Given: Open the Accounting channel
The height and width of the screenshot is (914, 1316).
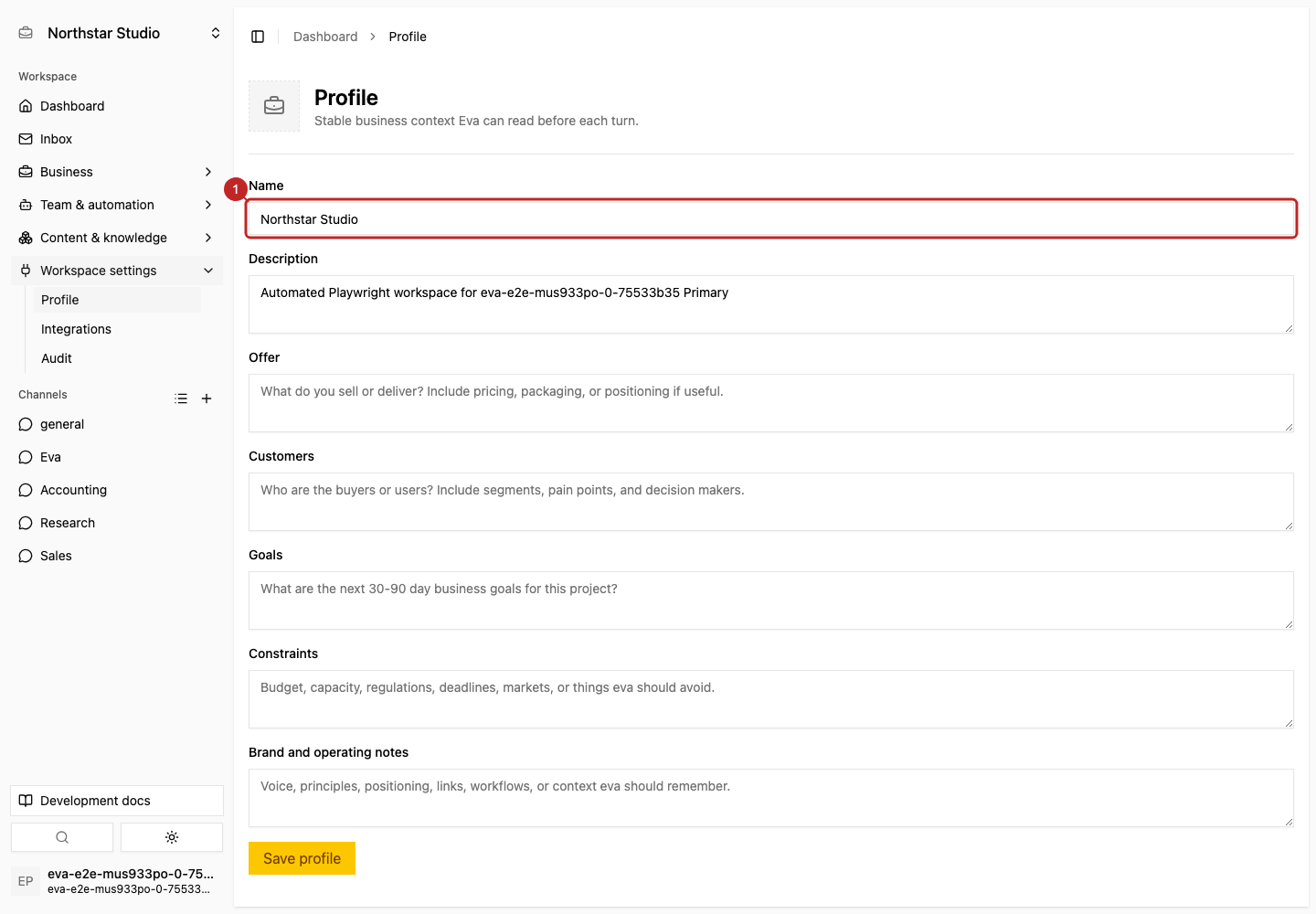Looking at the screenshot, I should click(117, 490).
